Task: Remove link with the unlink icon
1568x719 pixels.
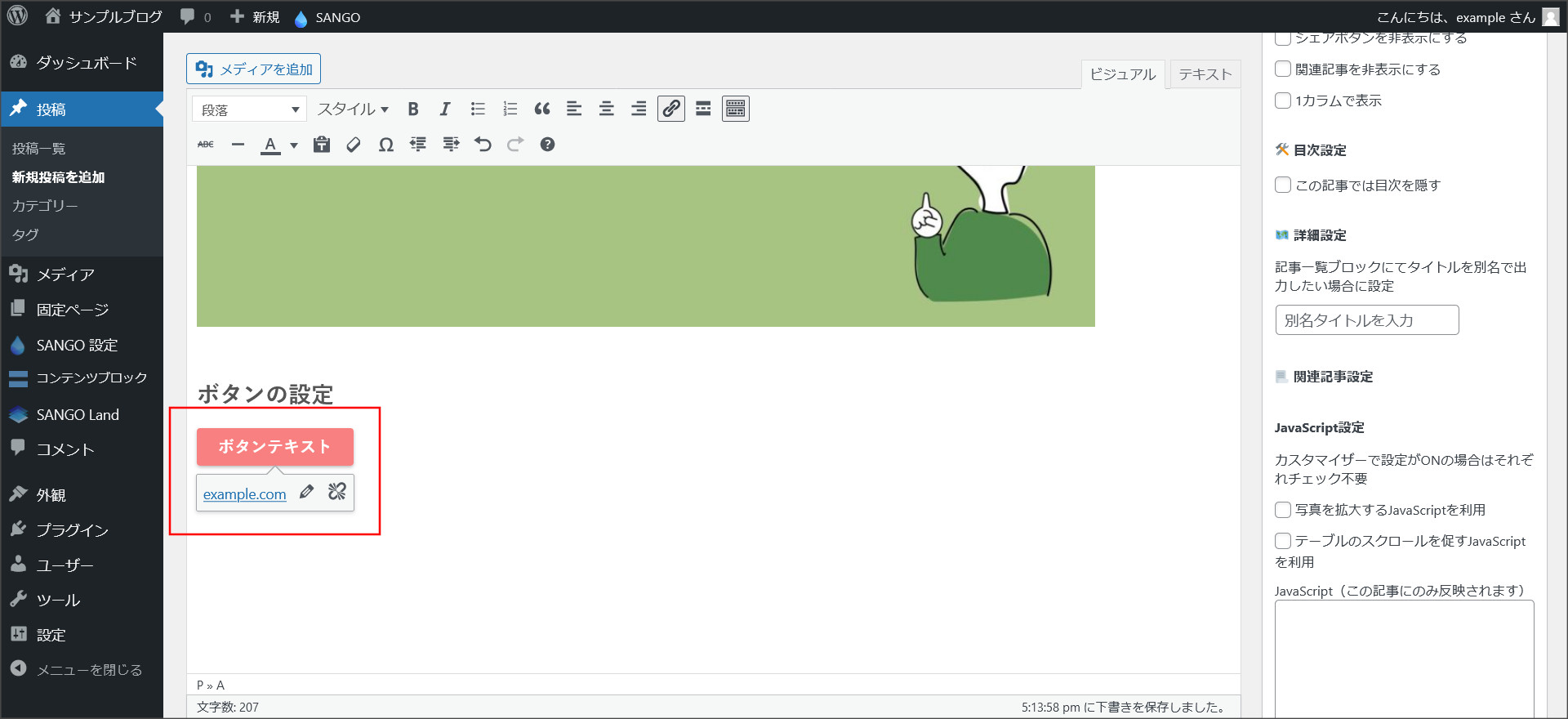Action: click(x=337, y=492)
